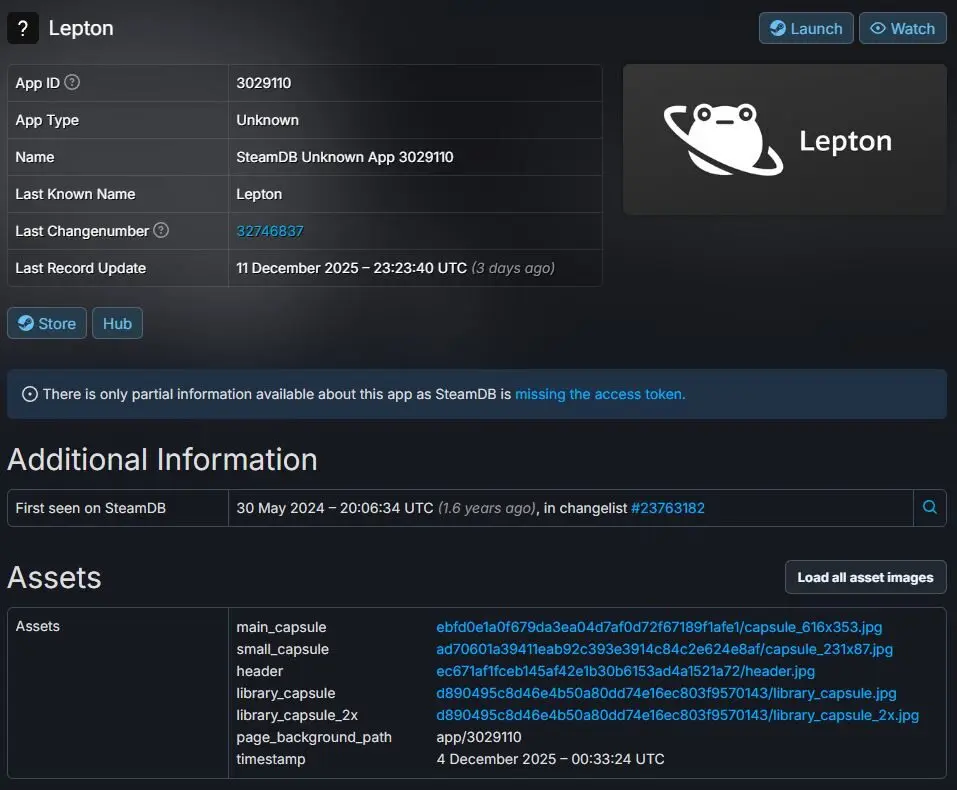Toggle Watch for this app
Screen dimensions: 957x790
click(902, 28)
